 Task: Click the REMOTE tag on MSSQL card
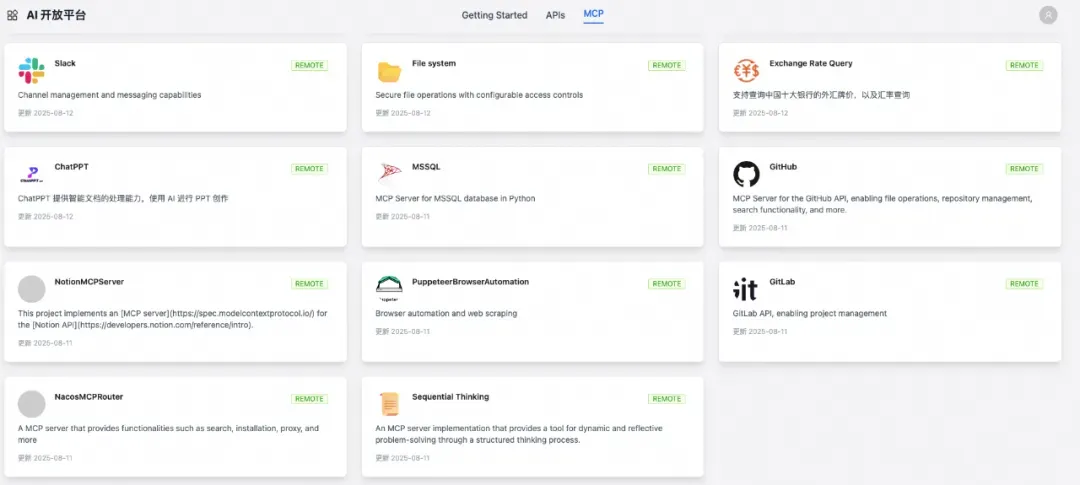[x=667, y=169]
